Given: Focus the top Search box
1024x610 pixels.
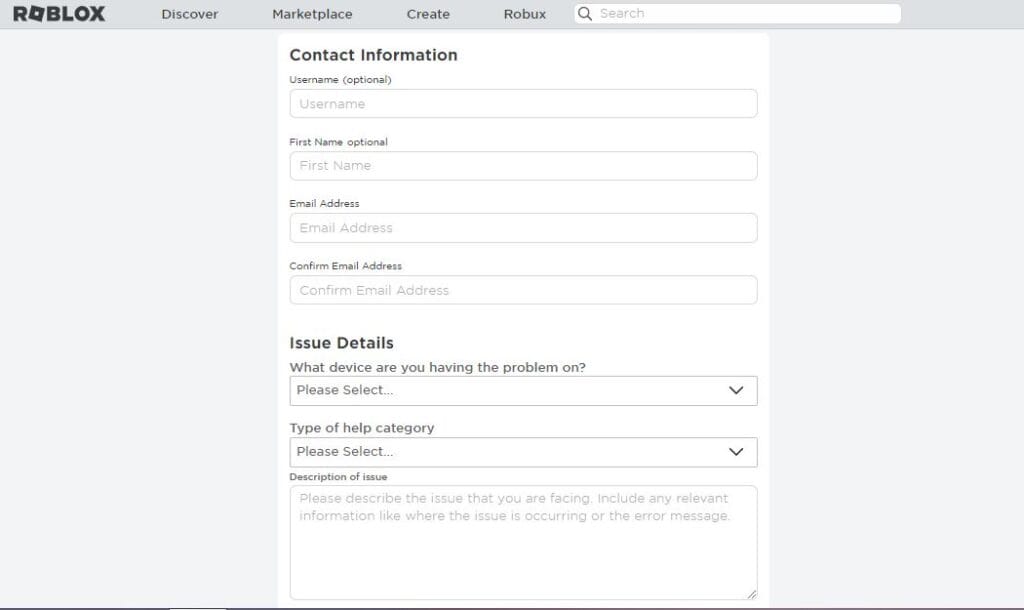Looking at the screenshot, I should pos(737,14).
